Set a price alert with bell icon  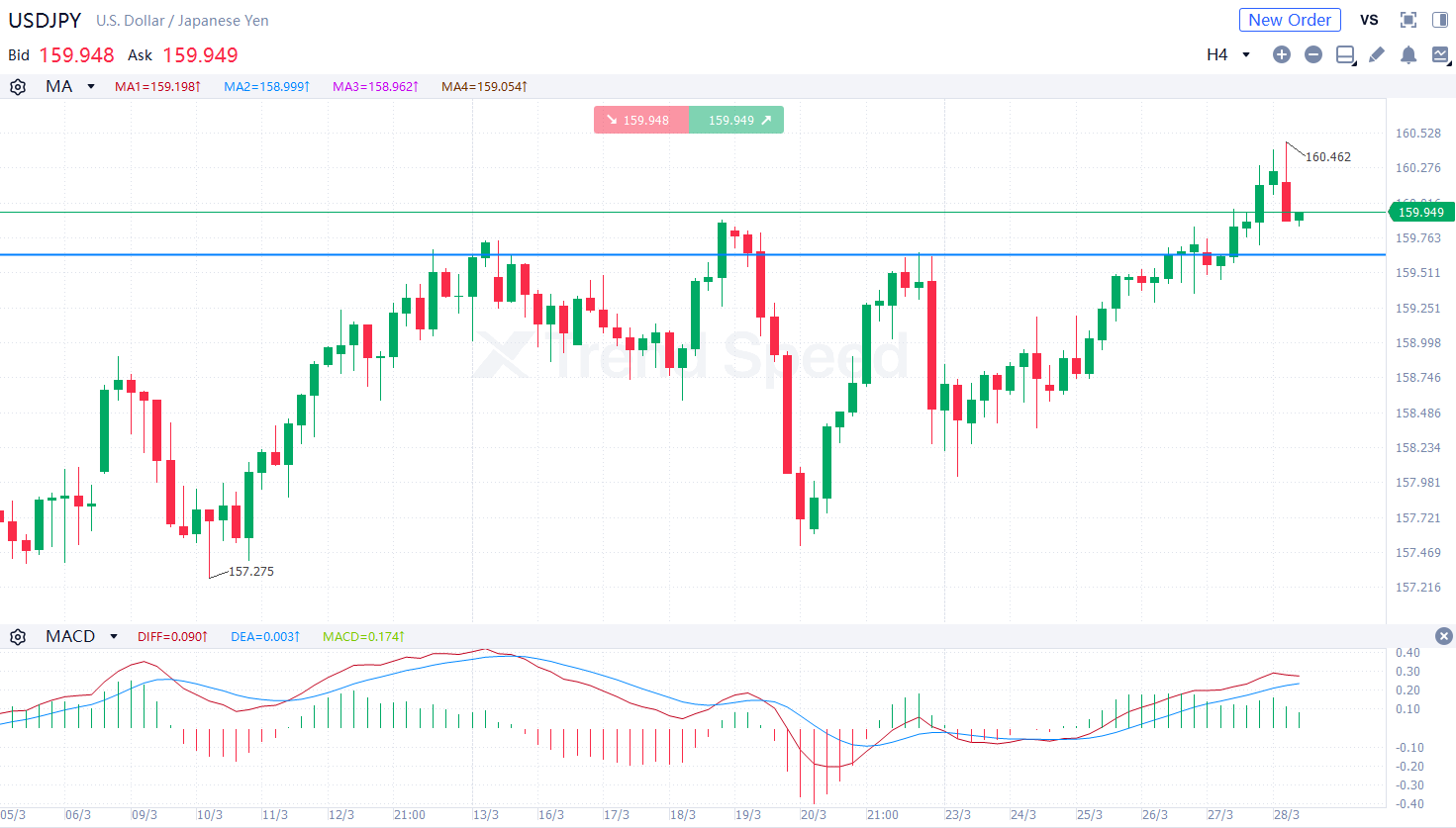pos(1407,55)
